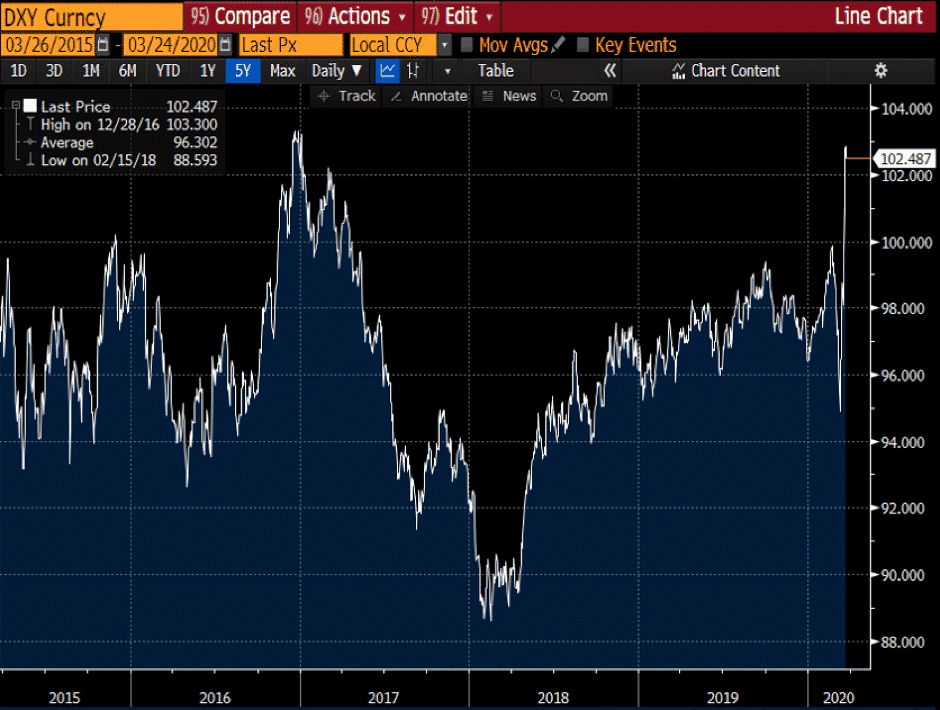Collapse panel with double chevron icon
Screen dimensions: 940x710
coord(610,71)
